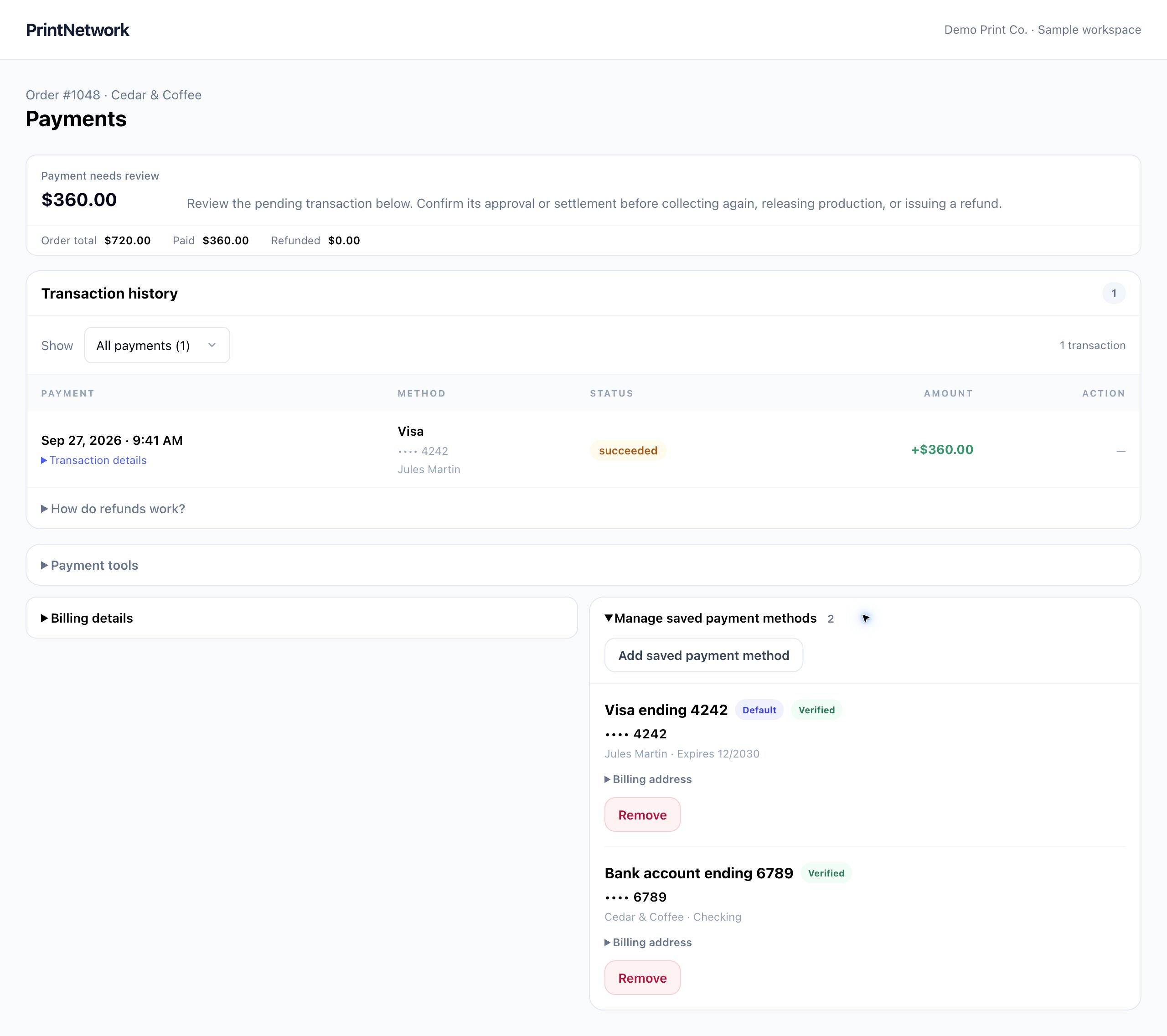Viewport: 1167px width, 1036px height.
Task: Click the Bank account ending 6789 title
Action: point(699,873)
